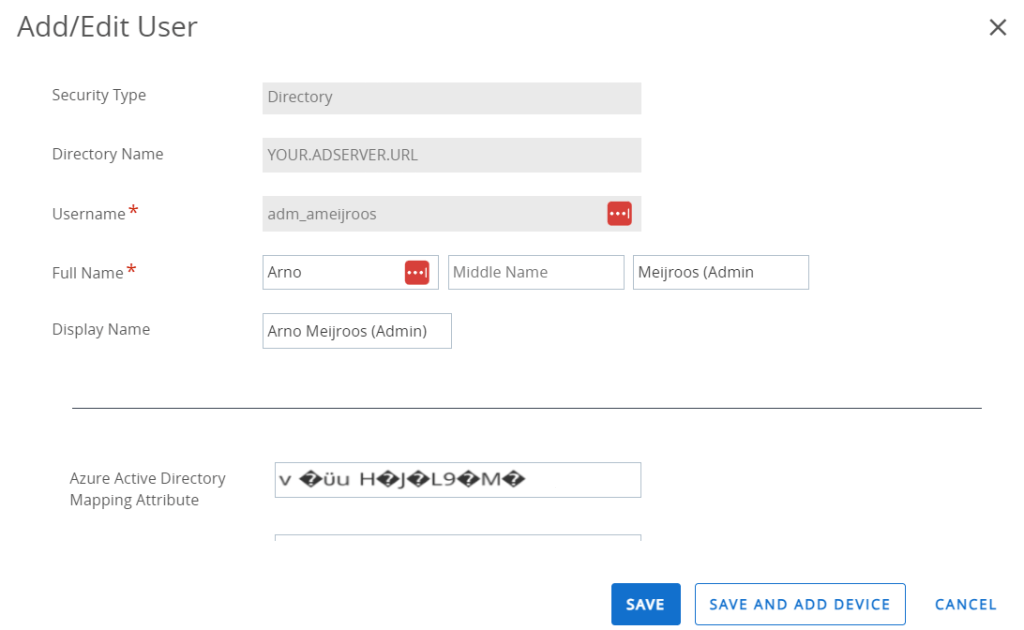Click the partially visible field below Azure attribute

click(x=457, y=537)
